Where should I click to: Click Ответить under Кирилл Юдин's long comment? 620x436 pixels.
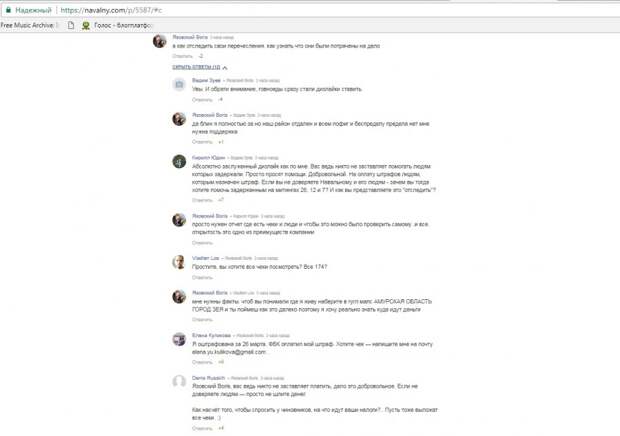tap(202, 200)
